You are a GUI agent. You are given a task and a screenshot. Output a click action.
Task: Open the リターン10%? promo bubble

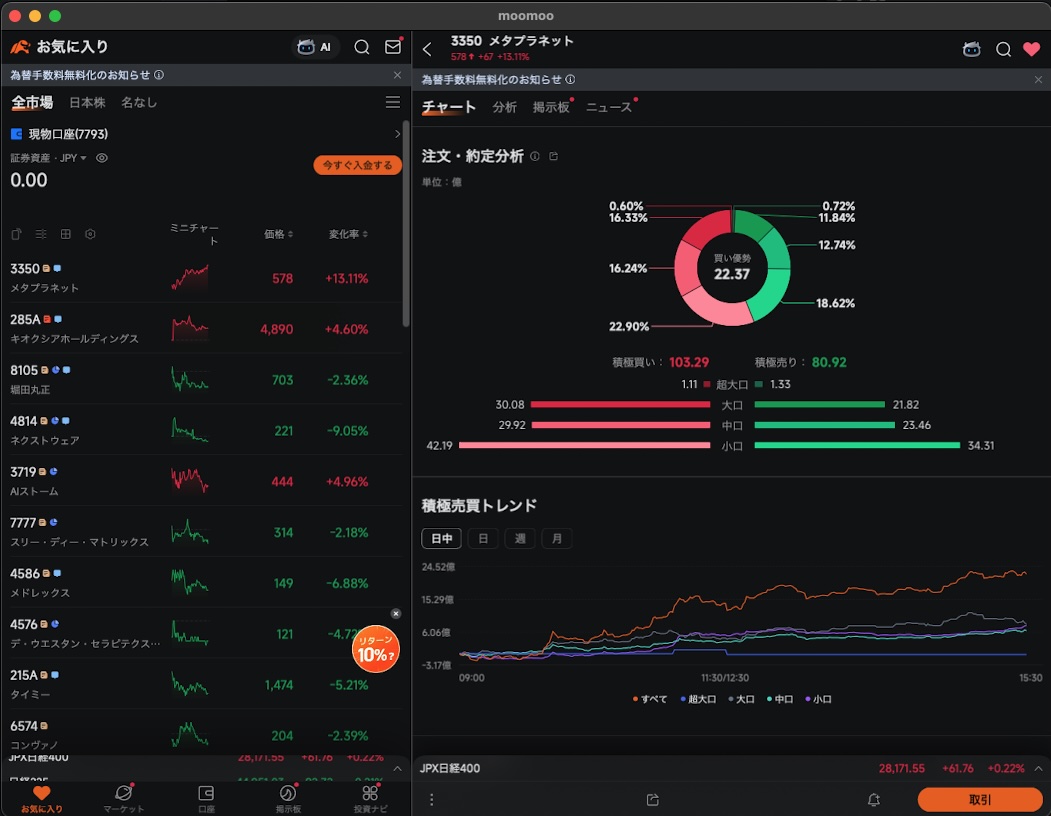(x=375, y=649)
